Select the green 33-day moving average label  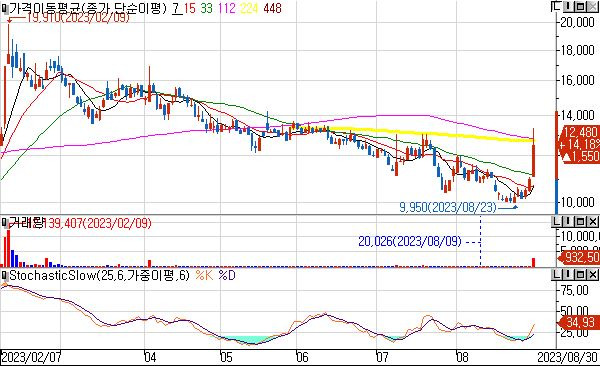(207, 8)
